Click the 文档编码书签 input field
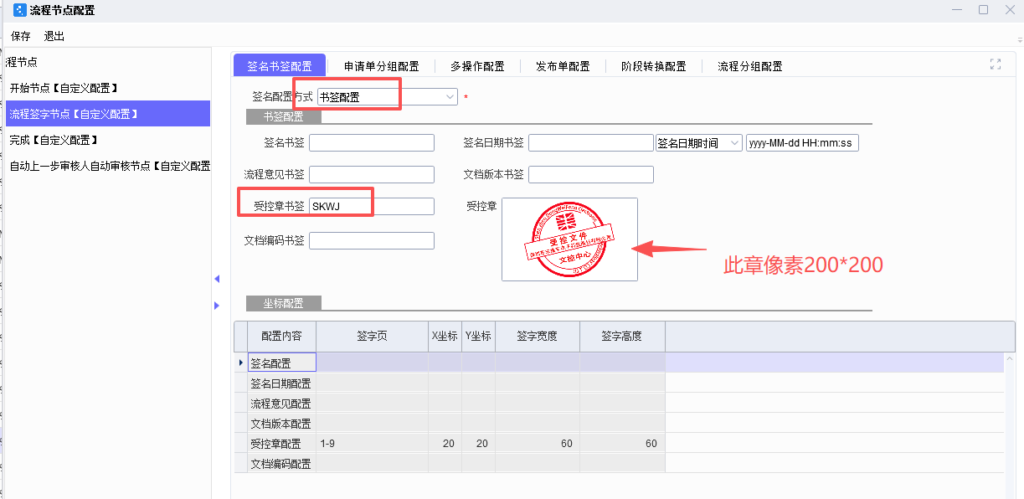 coord(372,240)
